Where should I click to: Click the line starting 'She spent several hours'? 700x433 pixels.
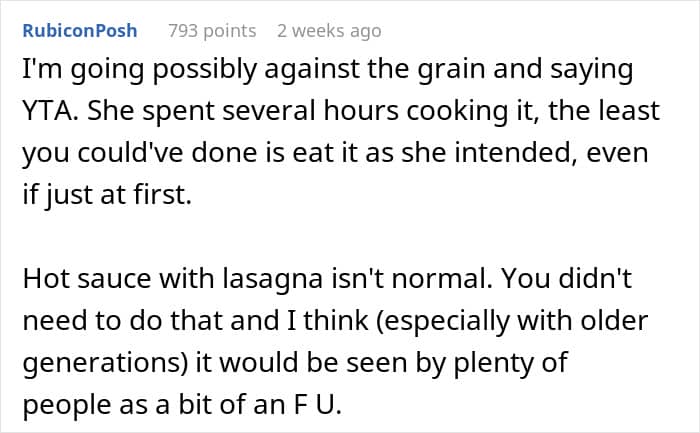click(340, 111)
